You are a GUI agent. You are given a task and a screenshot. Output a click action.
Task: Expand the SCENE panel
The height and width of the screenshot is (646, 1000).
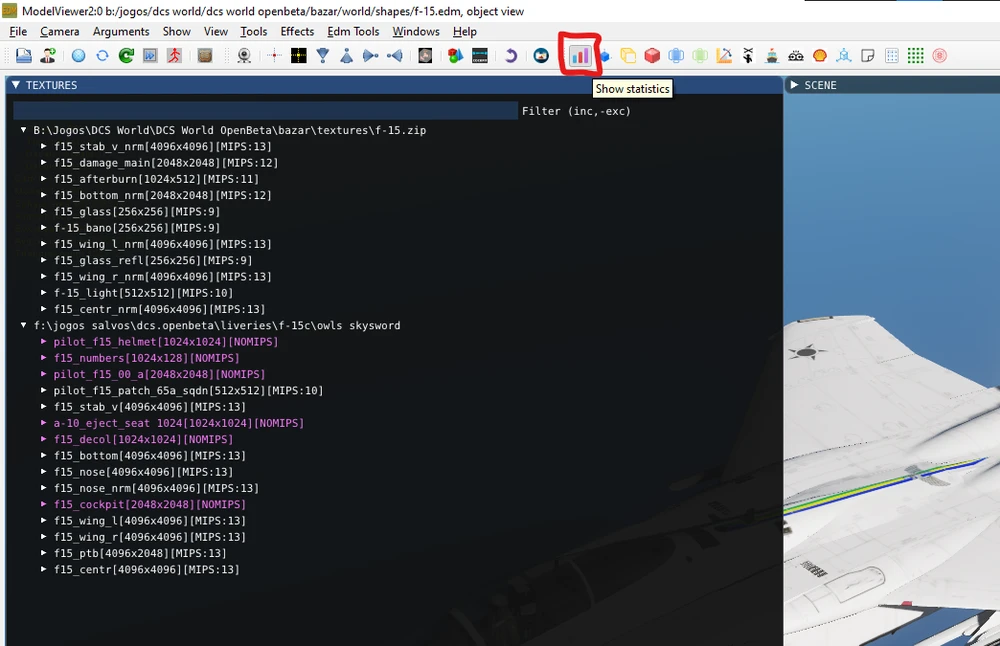pyautogui.click(x=793, y=85)
